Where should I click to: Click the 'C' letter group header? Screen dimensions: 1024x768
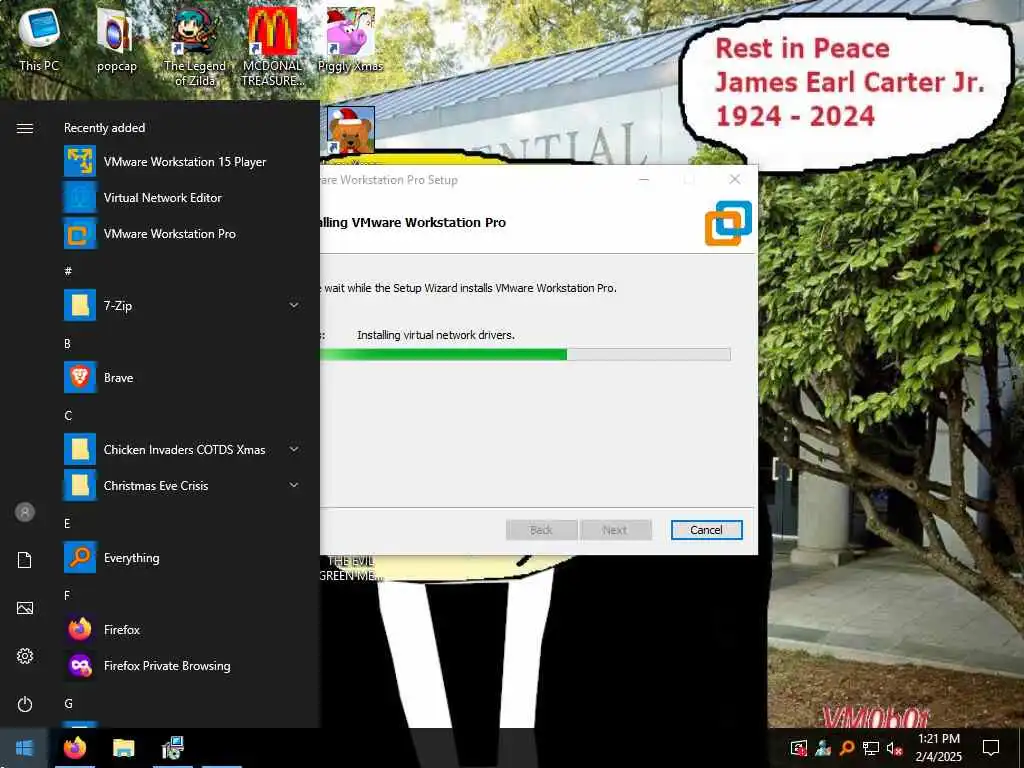(68, 415)
